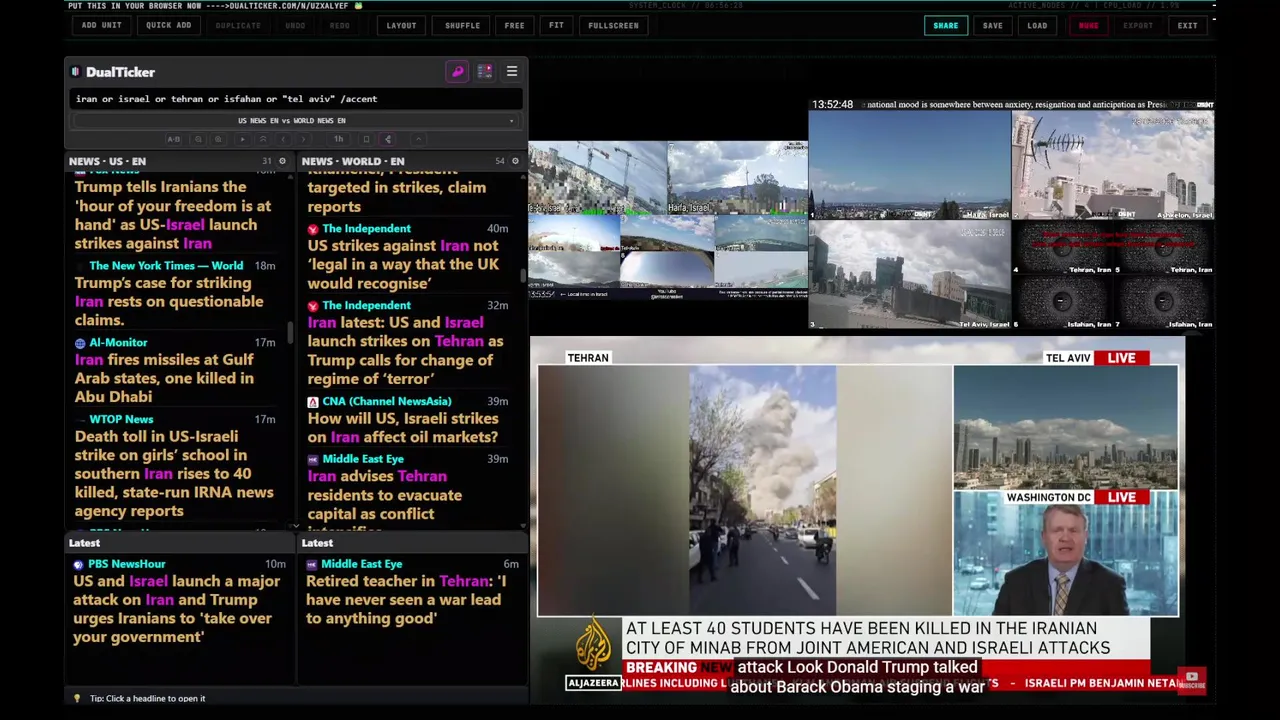Click The Independent icon on 40m story
The height and width of the screenshot is (720, 1280).
click(313, 229)
